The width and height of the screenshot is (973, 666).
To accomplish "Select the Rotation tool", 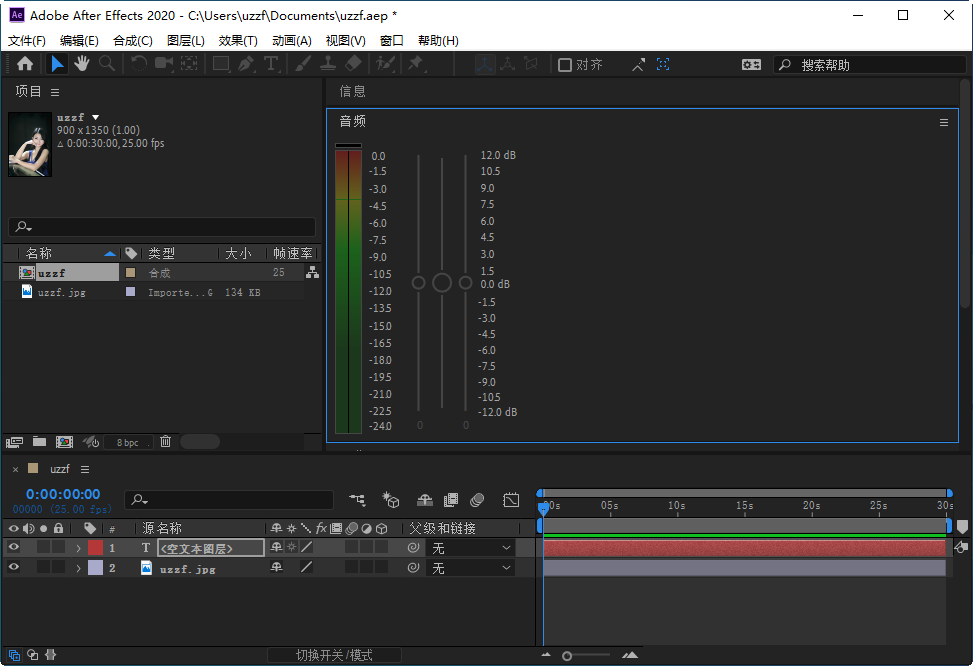I will pos(139,63).
